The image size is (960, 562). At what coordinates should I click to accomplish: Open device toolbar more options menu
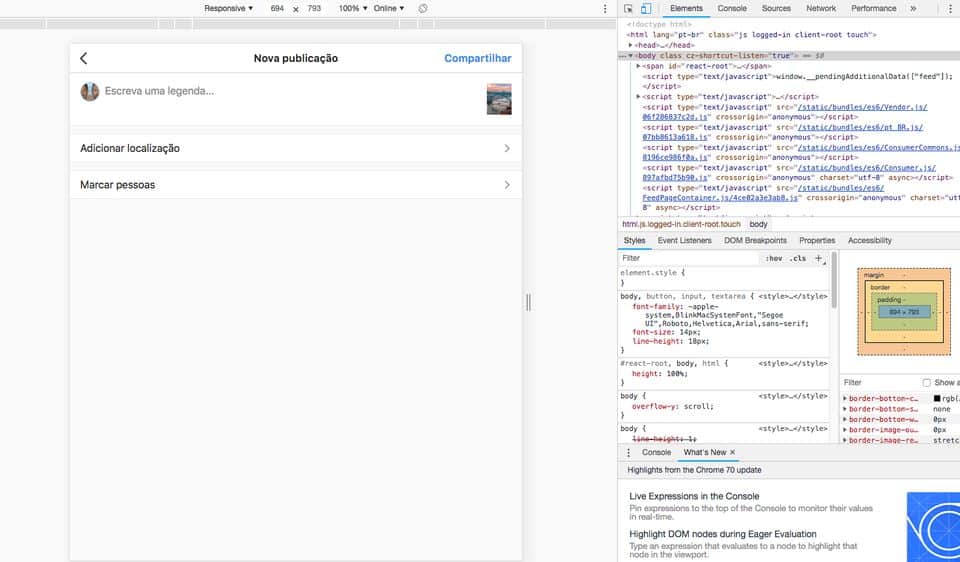pos(605,9)
